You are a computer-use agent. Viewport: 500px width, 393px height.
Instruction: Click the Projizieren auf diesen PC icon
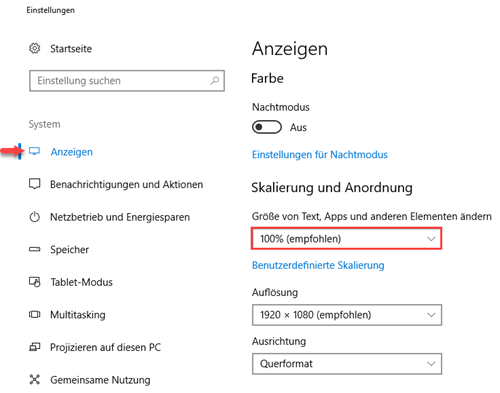tap(34, 347)
